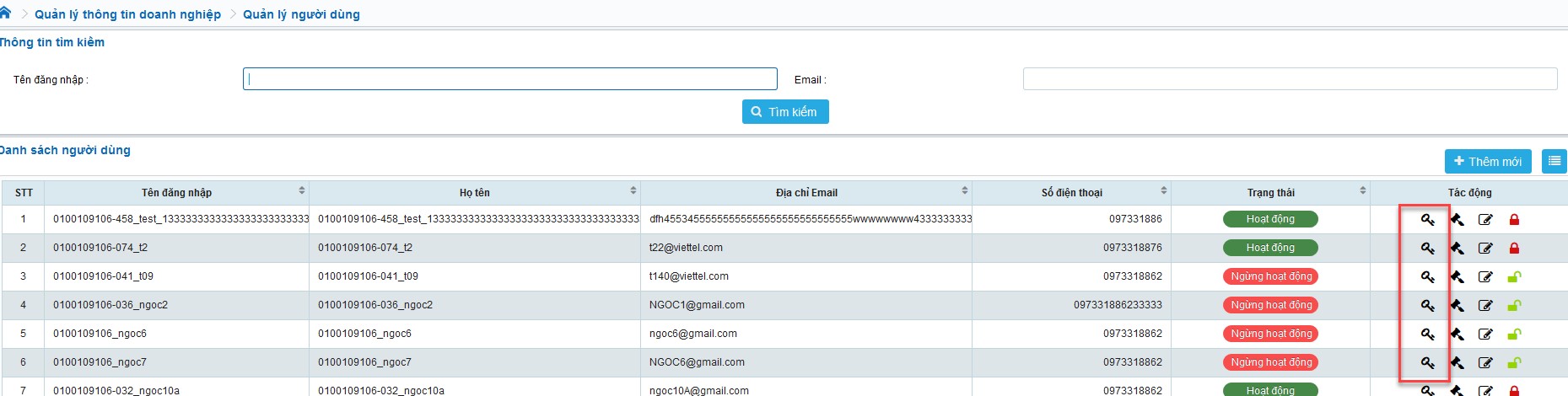Sort by Tên đăng nhập column arrows
The image size is (1568, 396).
tap(301, 191)
